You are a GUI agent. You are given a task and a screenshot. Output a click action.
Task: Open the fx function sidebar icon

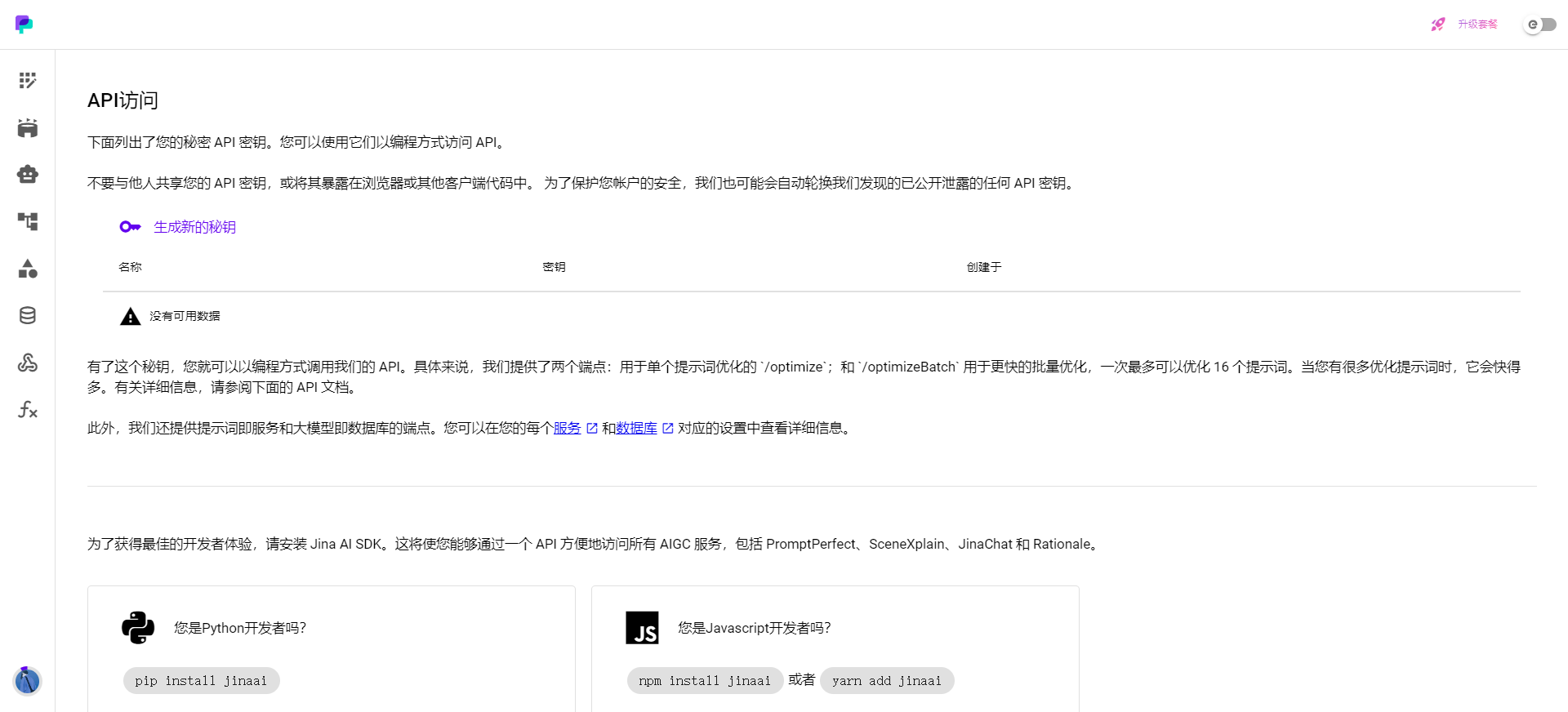28,409
